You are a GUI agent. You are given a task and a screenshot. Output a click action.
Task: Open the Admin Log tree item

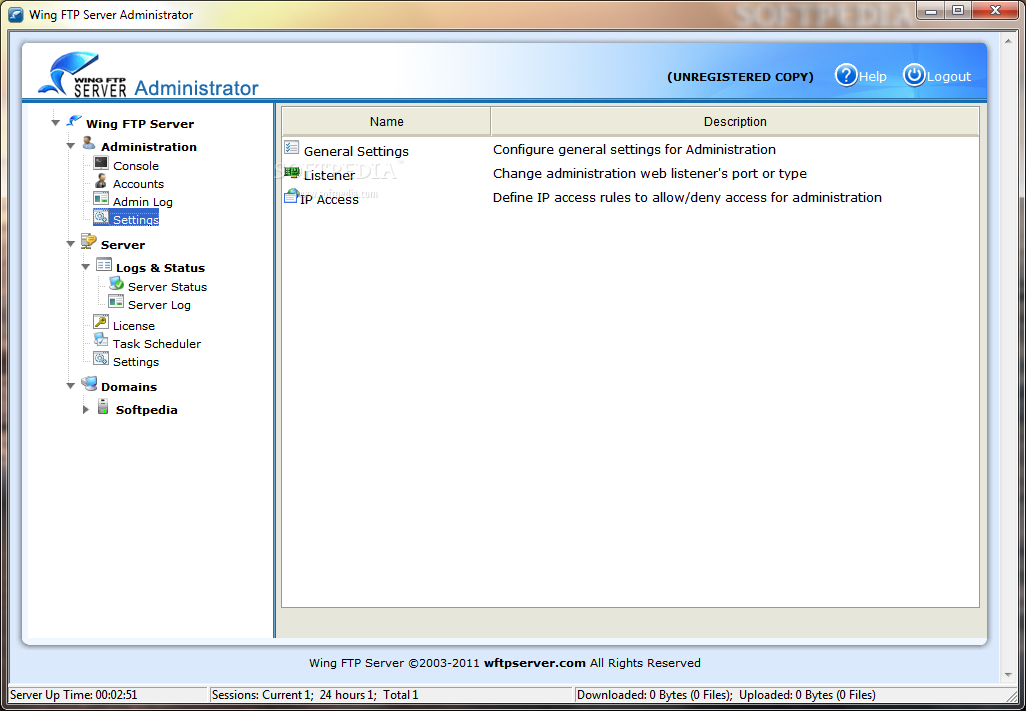(143, 202)
